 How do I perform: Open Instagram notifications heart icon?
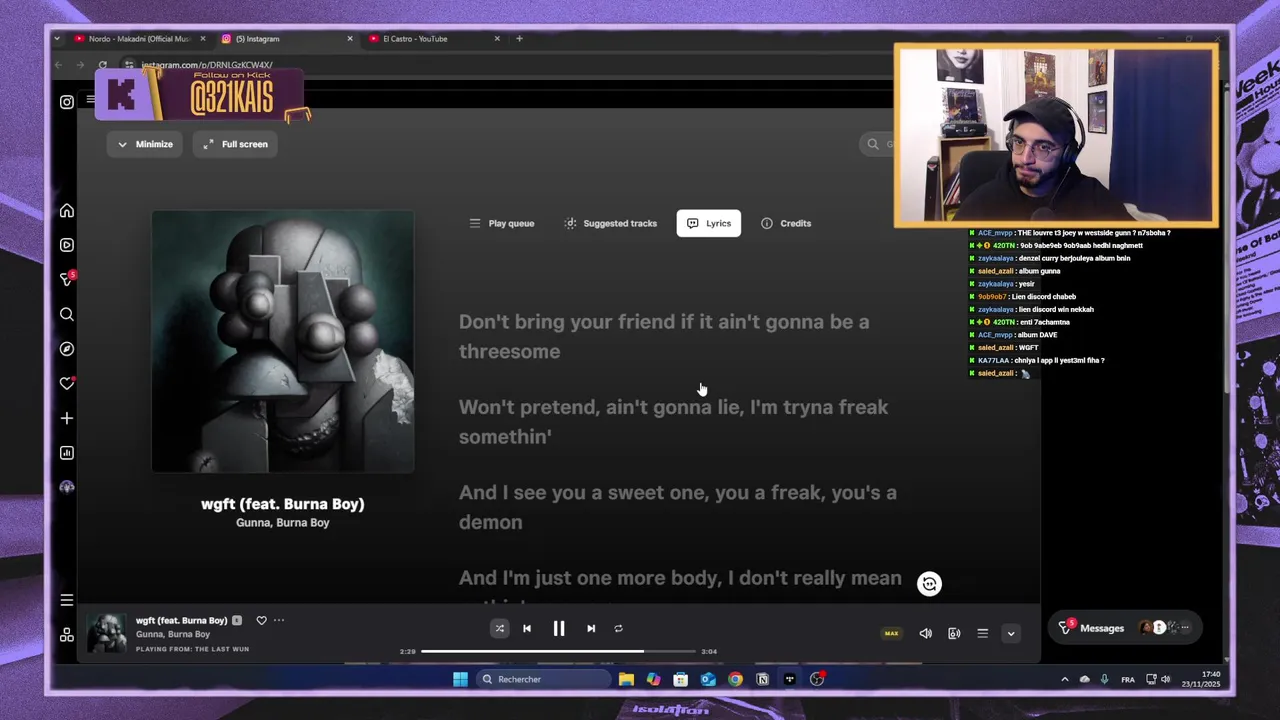(x=67, y=383)
